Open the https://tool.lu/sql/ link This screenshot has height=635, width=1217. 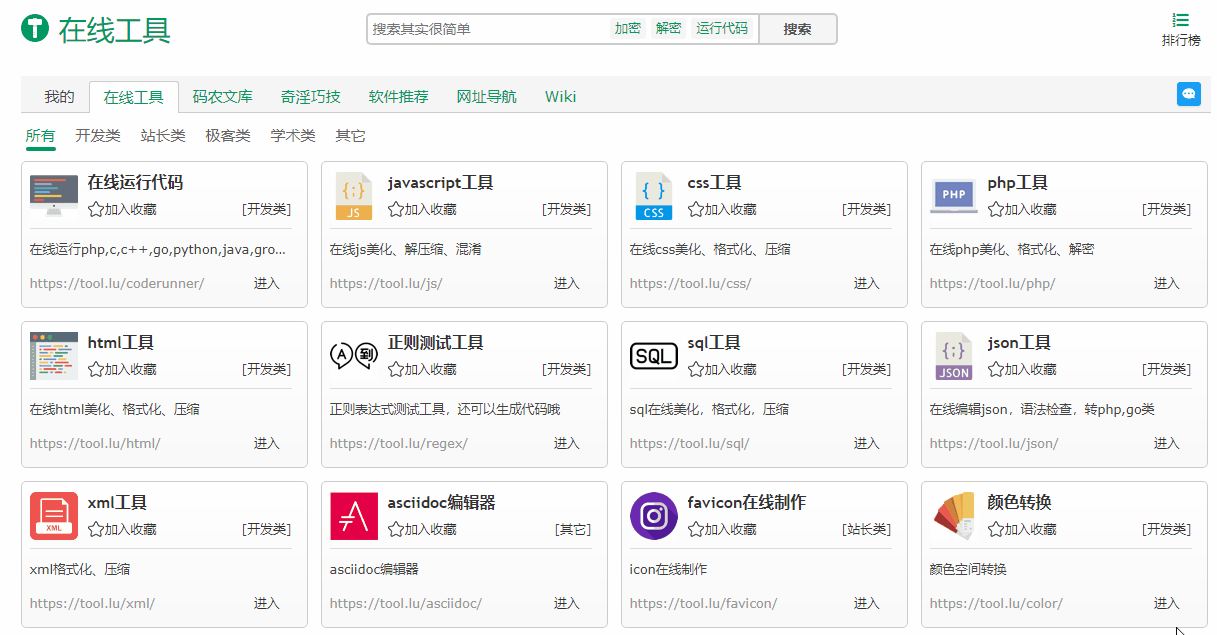[690, 443]
